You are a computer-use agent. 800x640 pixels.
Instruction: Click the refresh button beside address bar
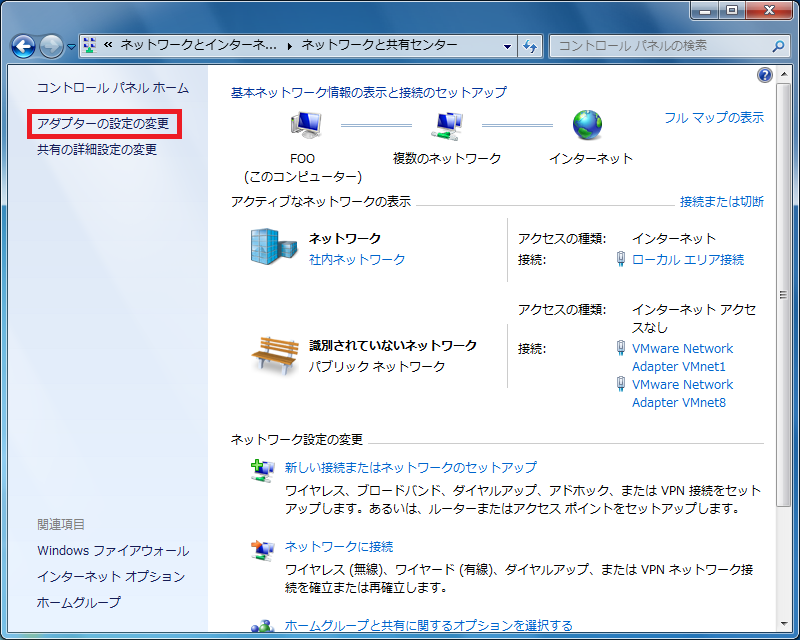coord(531,46)
